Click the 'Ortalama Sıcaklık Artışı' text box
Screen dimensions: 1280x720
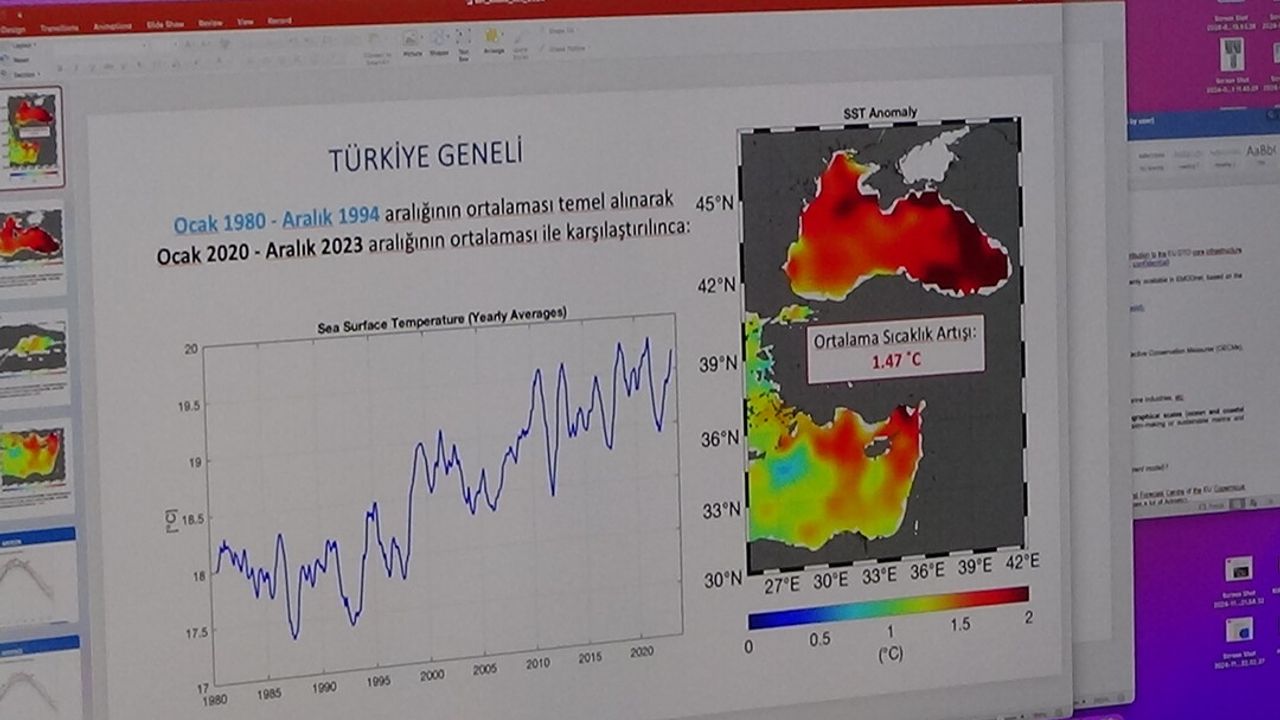click(895, 351)
